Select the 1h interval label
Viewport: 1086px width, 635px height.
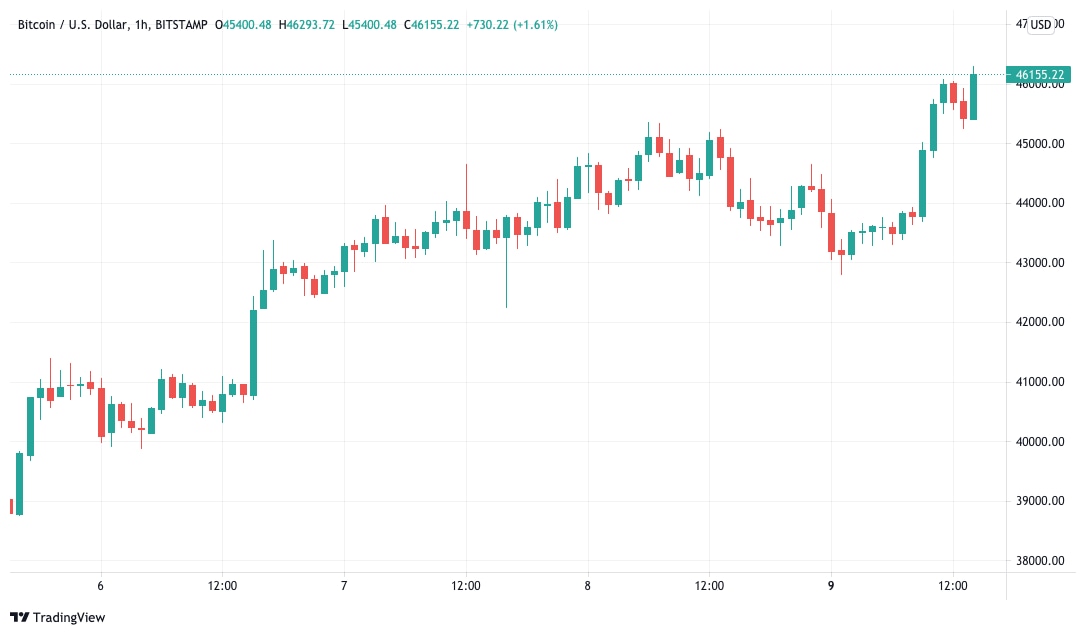coord(143,24)
